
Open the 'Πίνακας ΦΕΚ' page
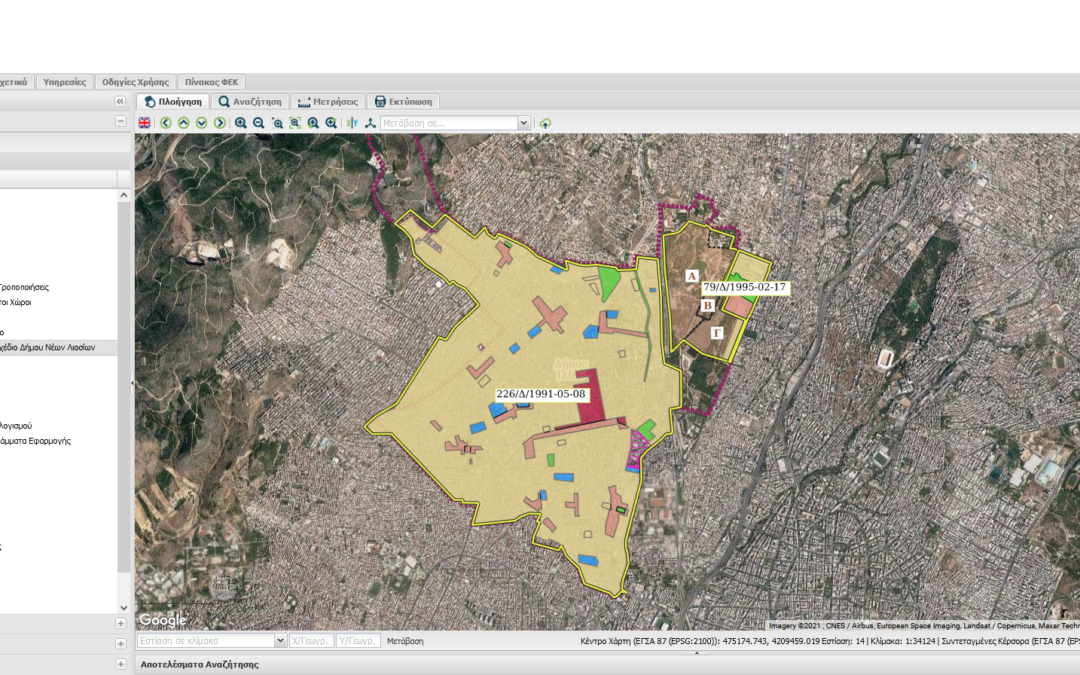click(211, 82)
